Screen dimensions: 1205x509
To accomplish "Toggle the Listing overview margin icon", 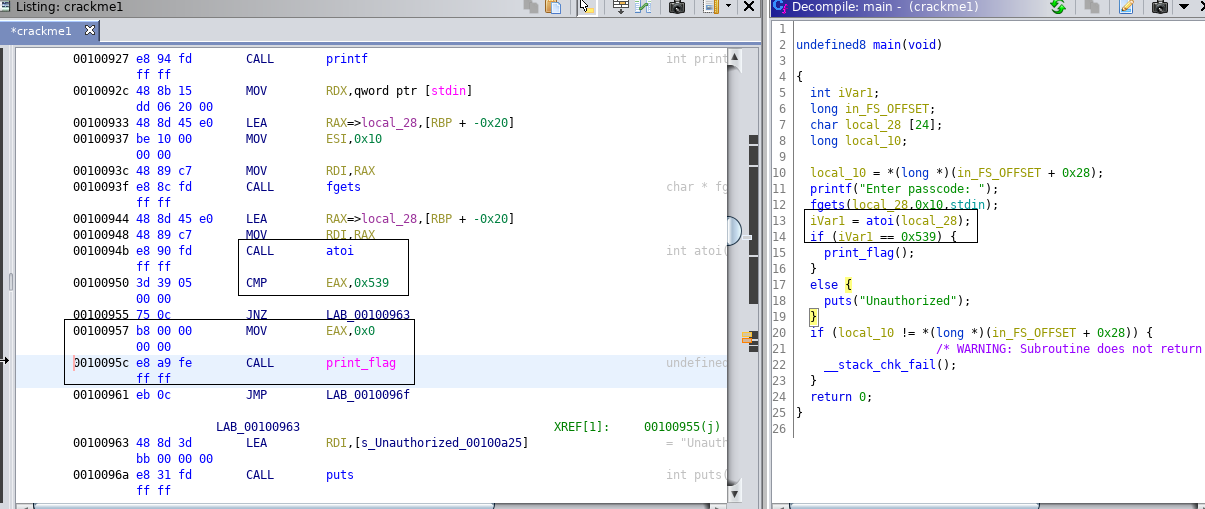I will pyautogui.click(x=710, y=7).
